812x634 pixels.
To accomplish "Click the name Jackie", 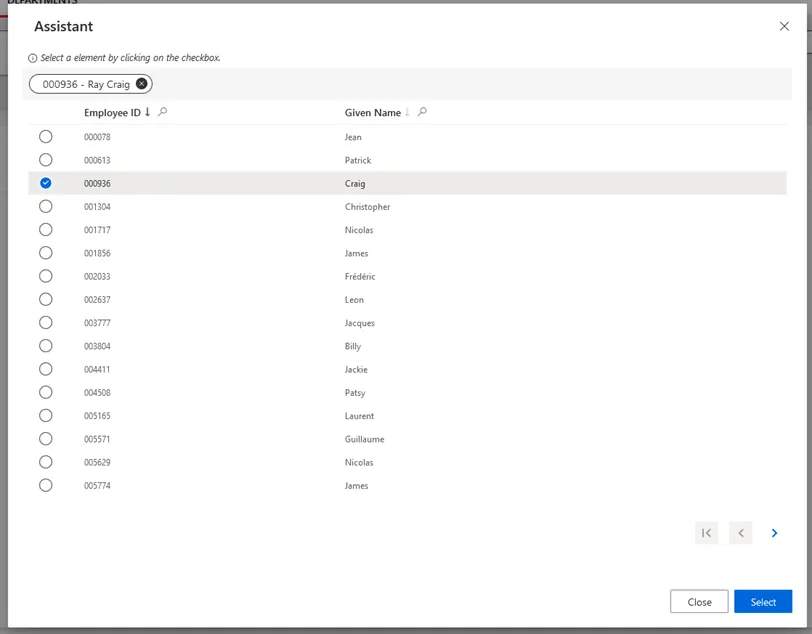I will pos(356,370).
